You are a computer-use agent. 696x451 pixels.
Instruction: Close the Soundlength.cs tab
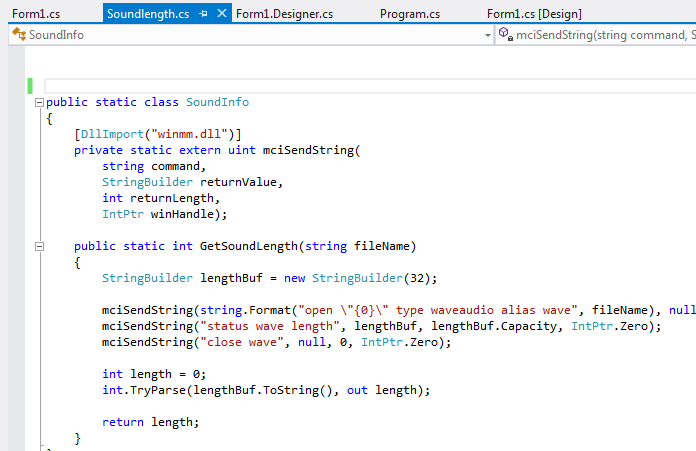(x=222, y=13)
